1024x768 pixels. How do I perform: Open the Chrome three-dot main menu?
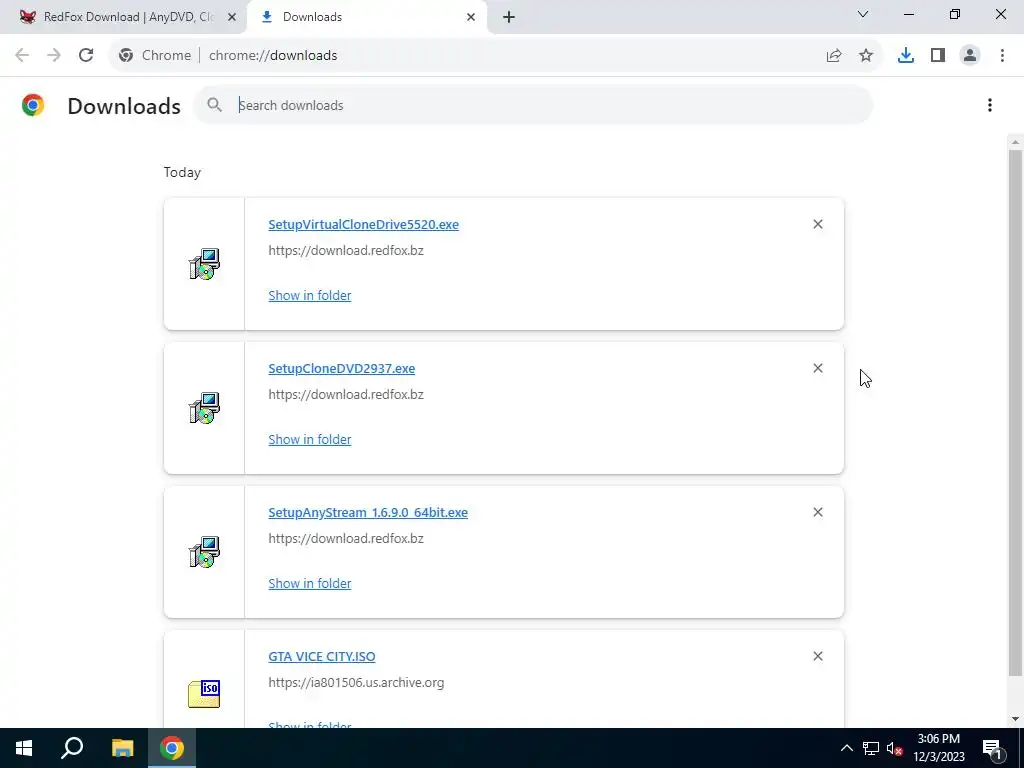click(1002, 56)
